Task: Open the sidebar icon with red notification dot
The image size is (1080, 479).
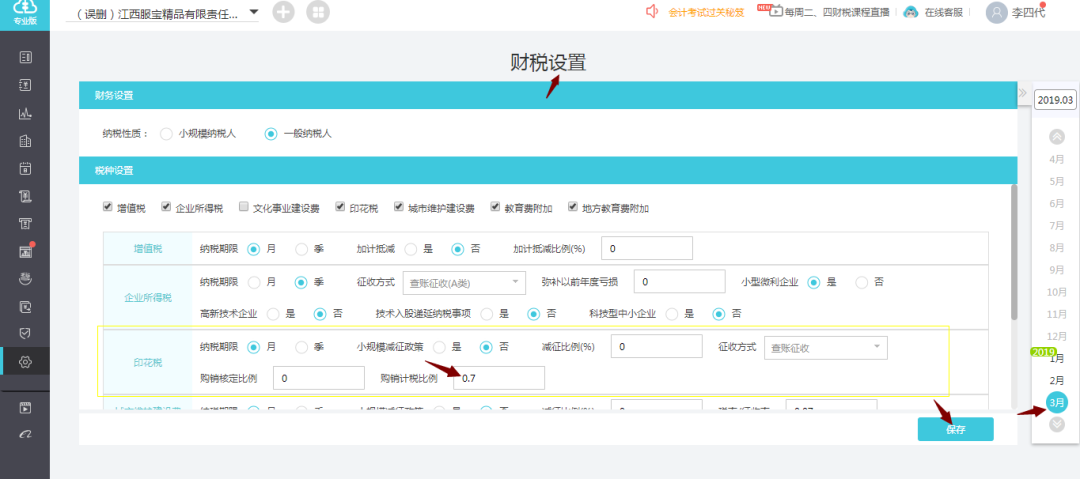Action: (25, 252)
